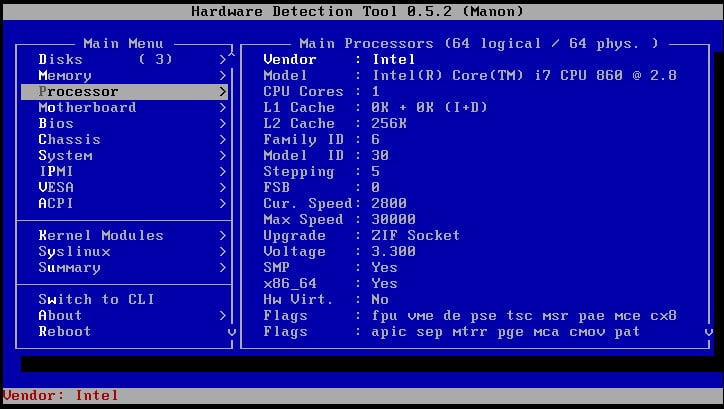Click the Main Menu scroll-up caret

click(232, 54)
